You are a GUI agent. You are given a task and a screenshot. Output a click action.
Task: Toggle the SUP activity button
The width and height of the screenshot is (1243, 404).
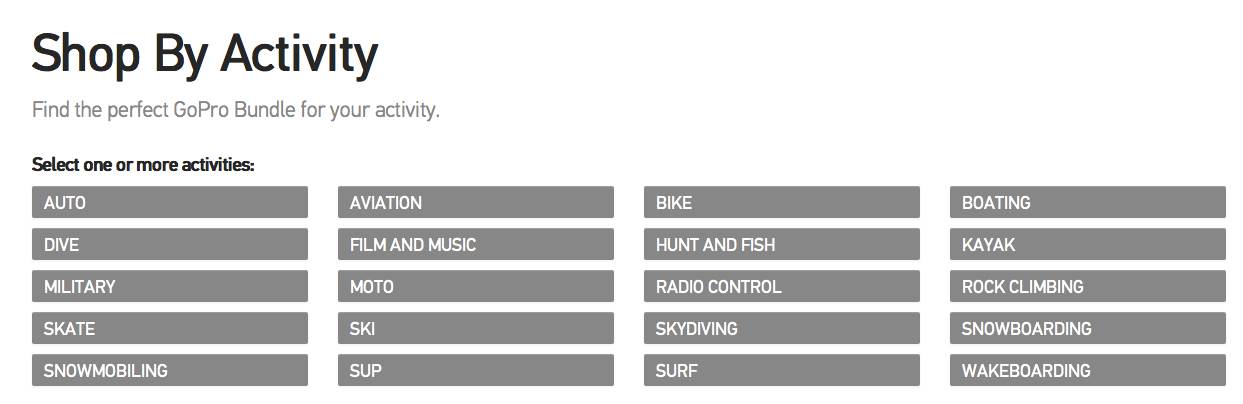(x=475, y=370)
